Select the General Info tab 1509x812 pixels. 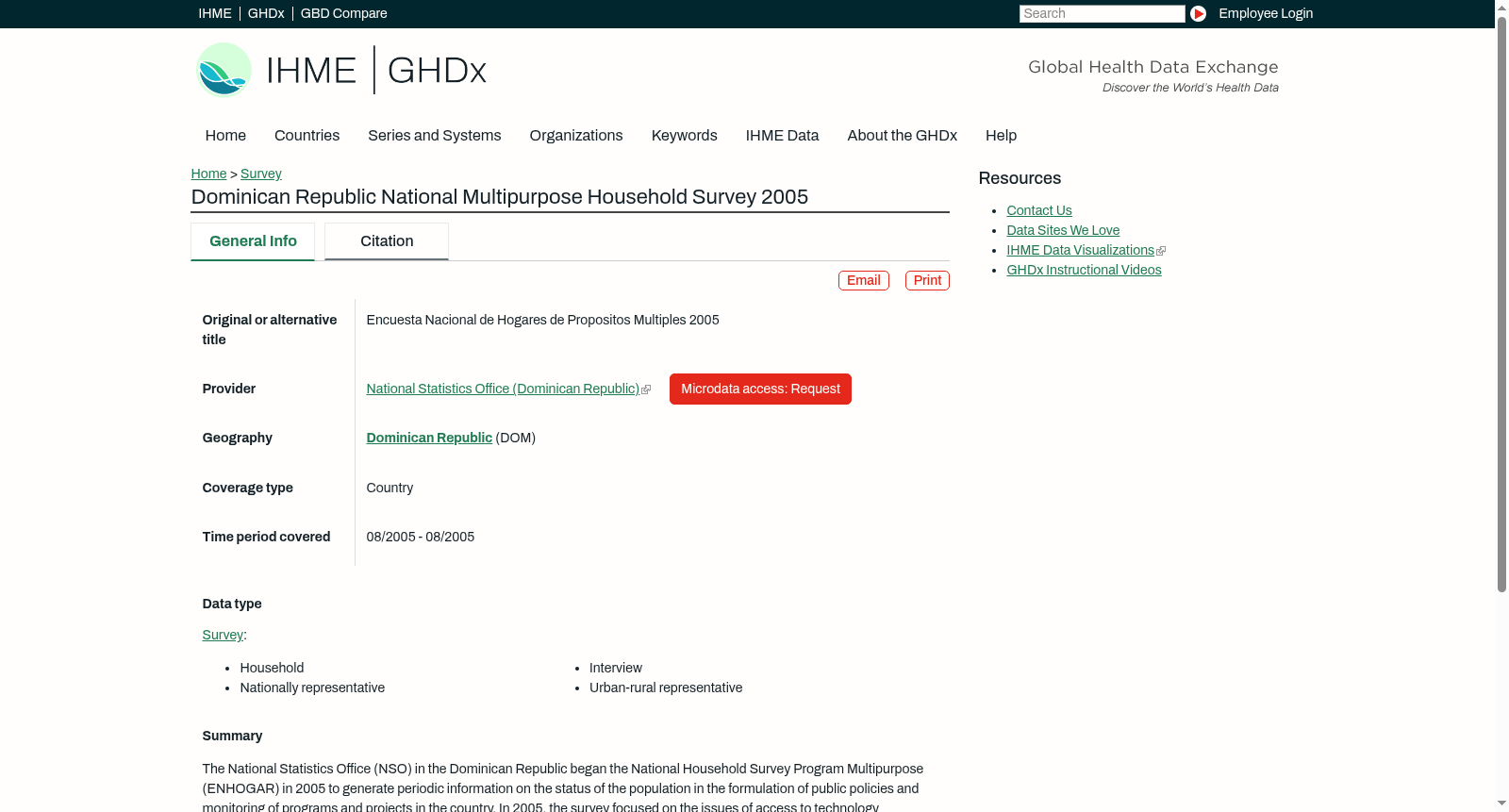coord(253,241)
